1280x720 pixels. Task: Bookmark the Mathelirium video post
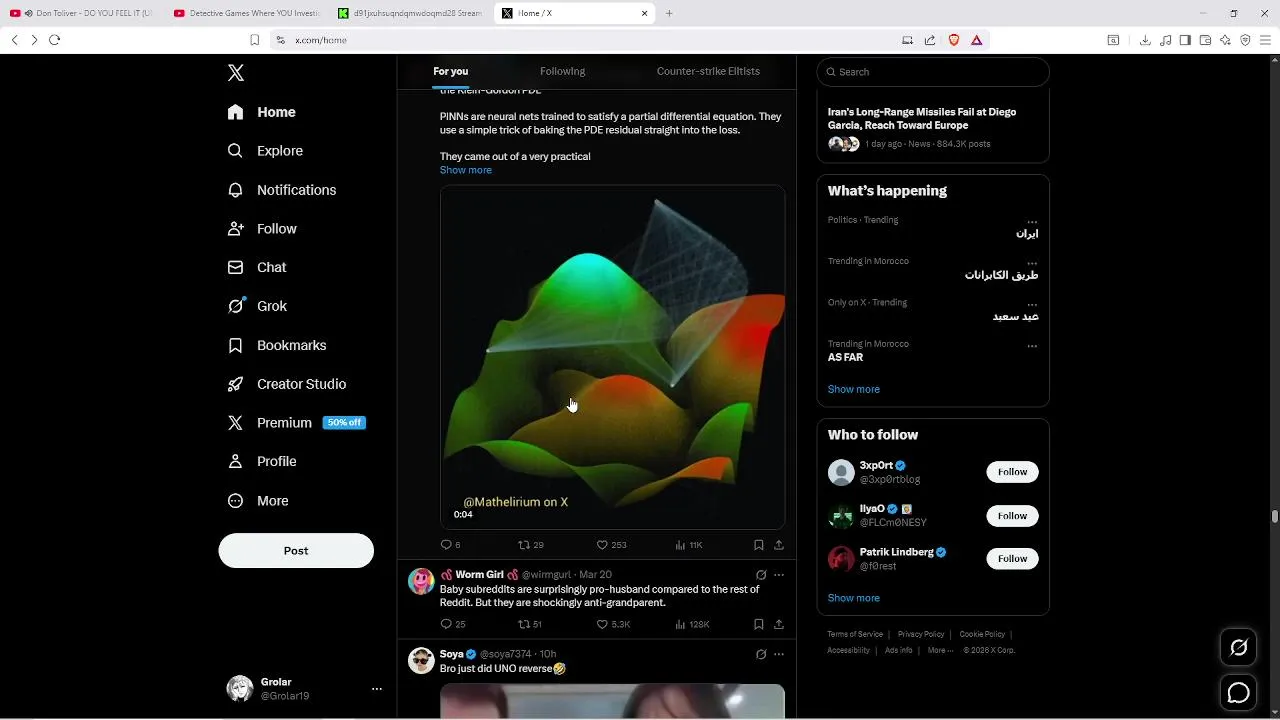pyautogui.click(x=759, y=545)
